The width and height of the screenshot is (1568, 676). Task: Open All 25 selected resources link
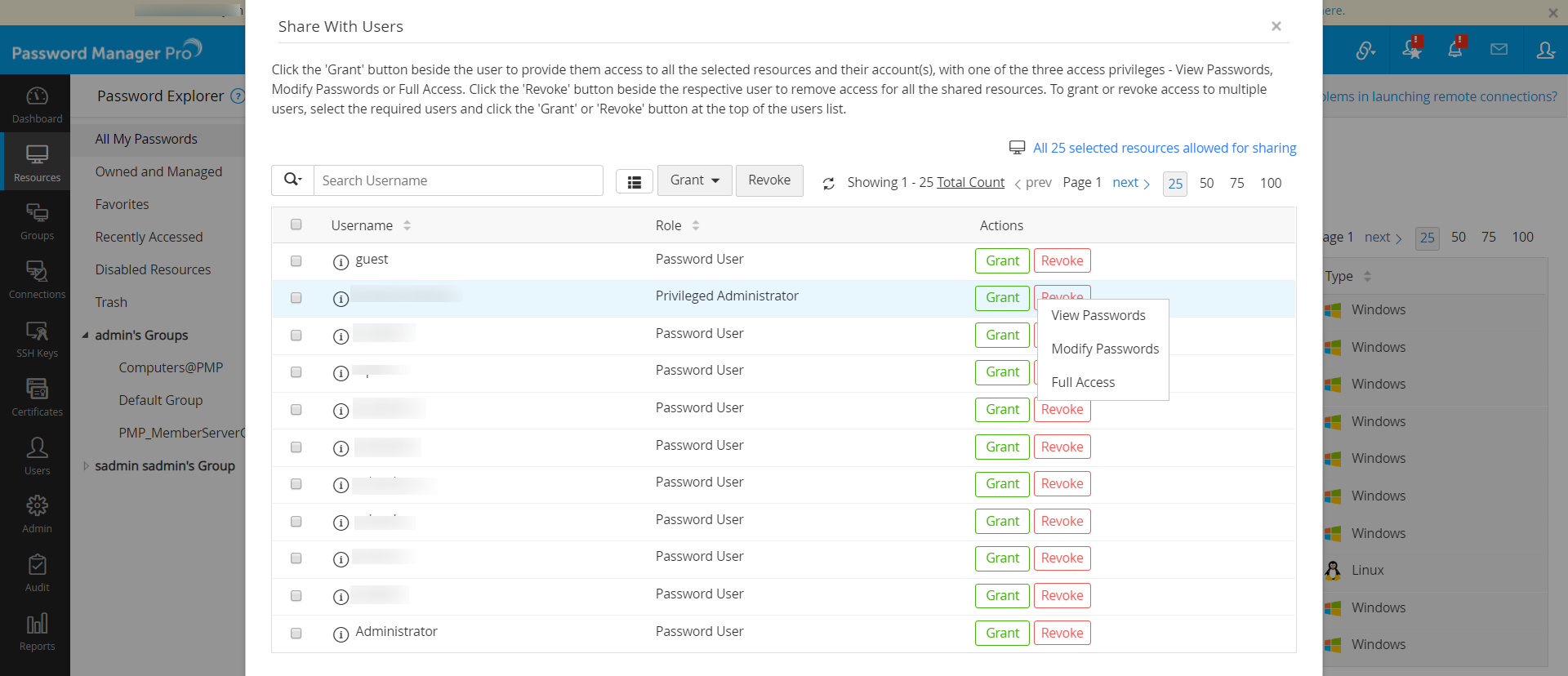point(1164,148)
